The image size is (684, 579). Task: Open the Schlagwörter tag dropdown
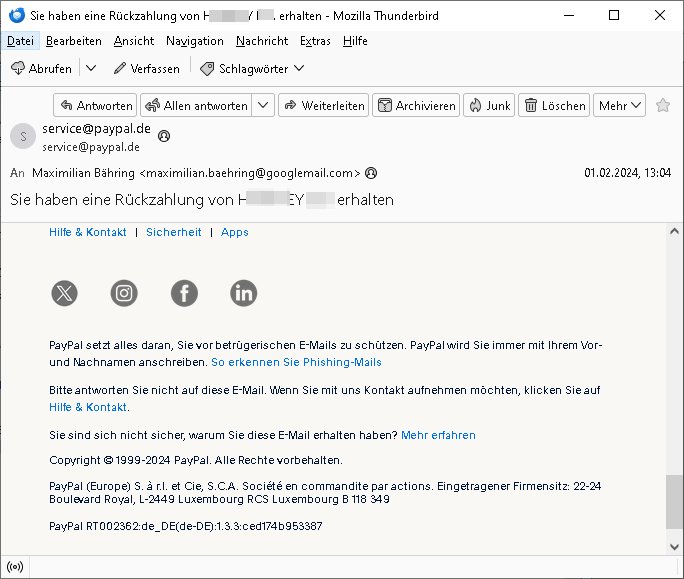click(x=252, y=69)
